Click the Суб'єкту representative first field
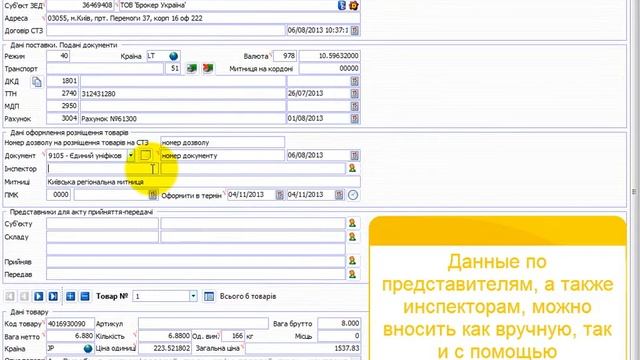This screenshot has width=640, height=360. tap(102, 223)
